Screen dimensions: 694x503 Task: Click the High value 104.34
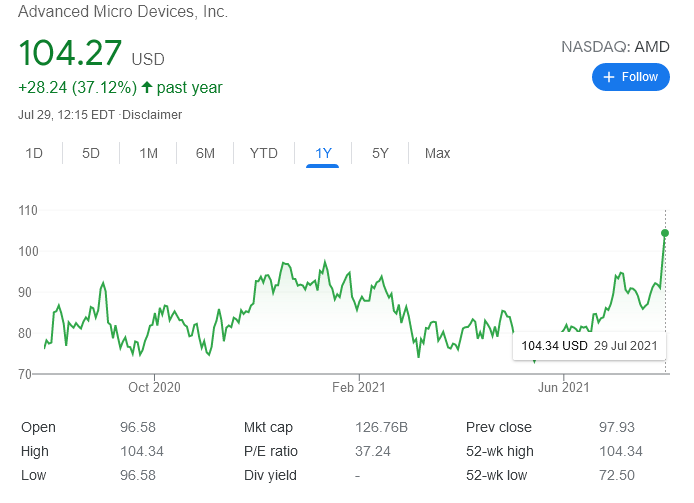point(142,451)
